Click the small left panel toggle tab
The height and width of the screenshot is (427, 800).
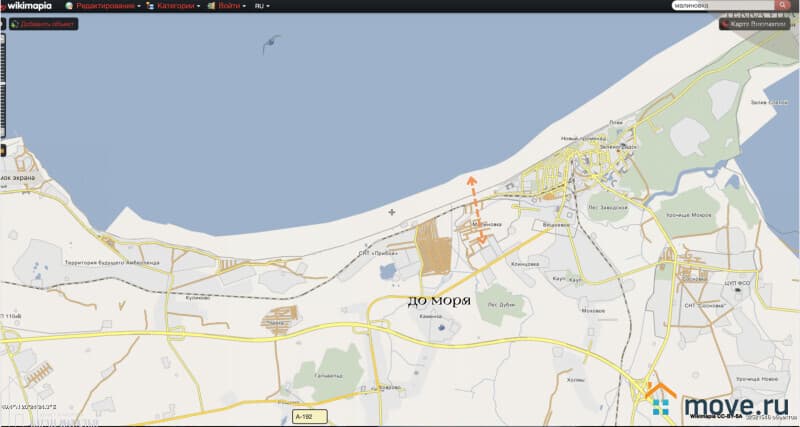[x=3, y=151]
